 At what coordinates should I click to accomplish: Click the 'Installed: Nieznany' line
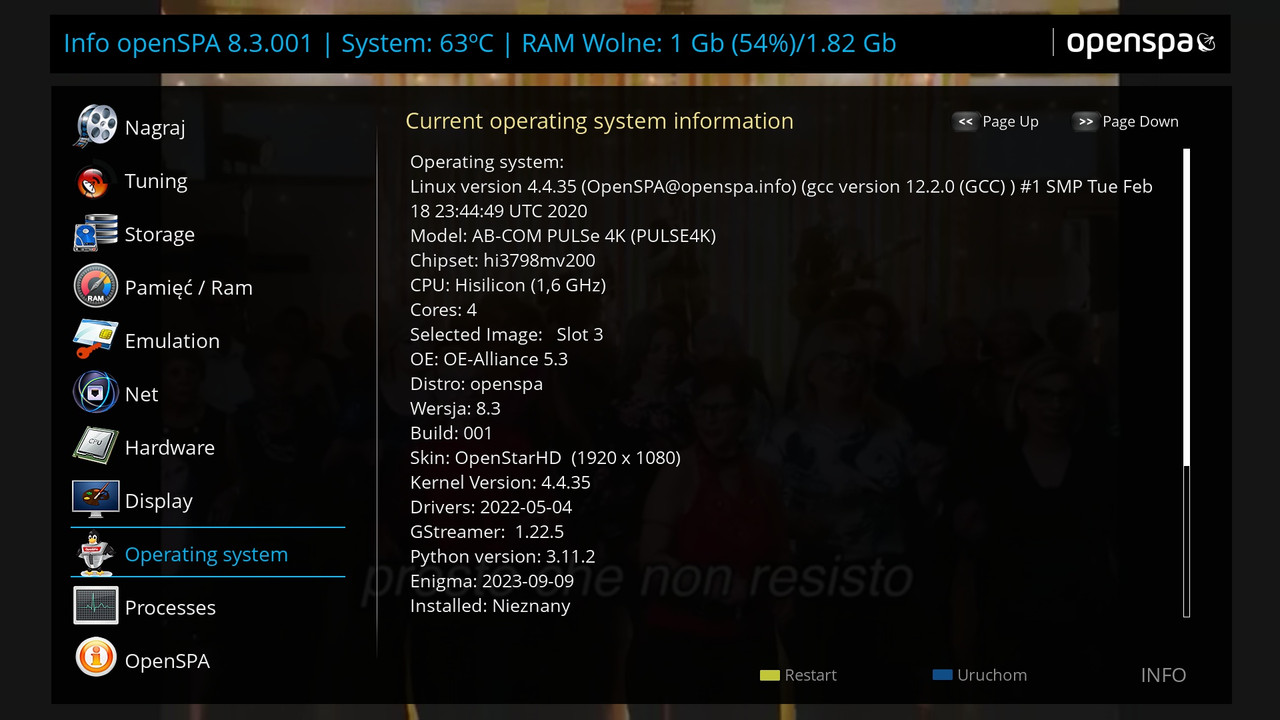pyautogui.click(x=490, y=605)
